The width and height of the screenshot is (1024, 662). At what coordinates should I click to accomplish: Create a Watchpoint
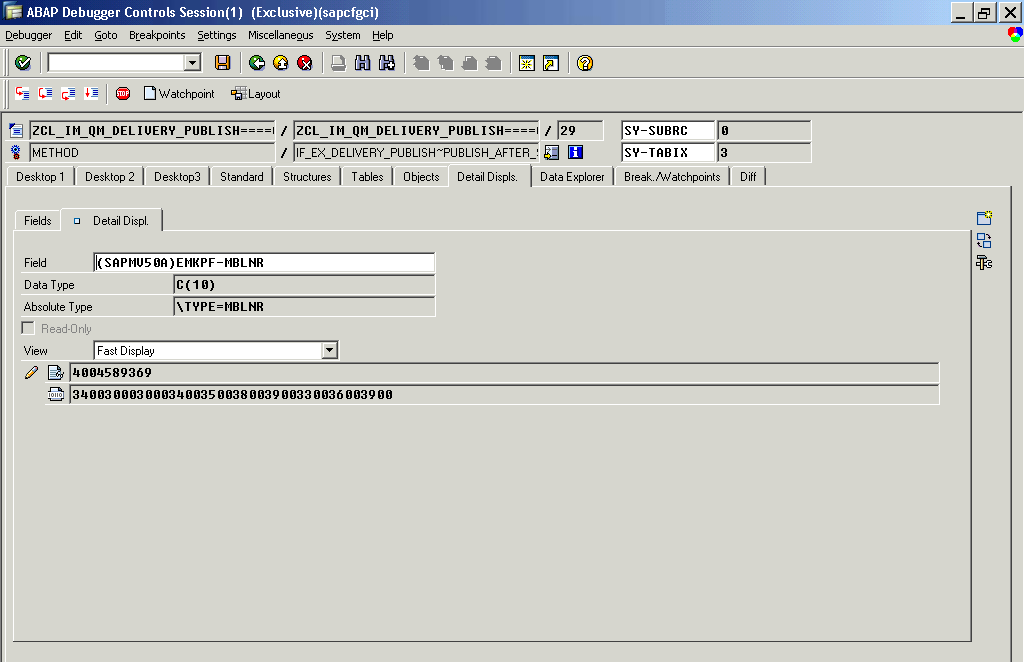(179, 93)
